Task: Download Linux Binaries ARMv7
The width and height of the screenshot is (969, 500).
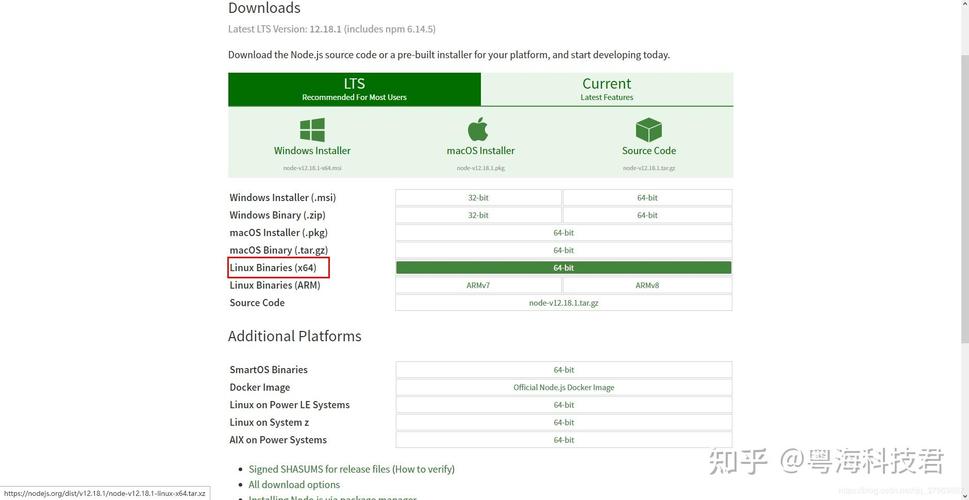Action: (478, 286)
